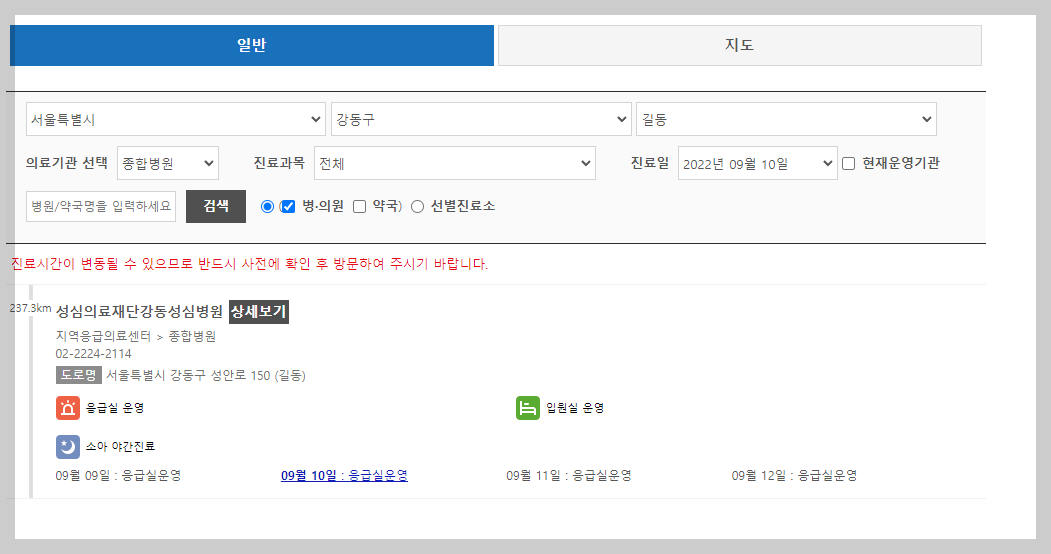Click the red 진료시간 변동 notice text
1051x554 pixels.
[x=249, y=264]
